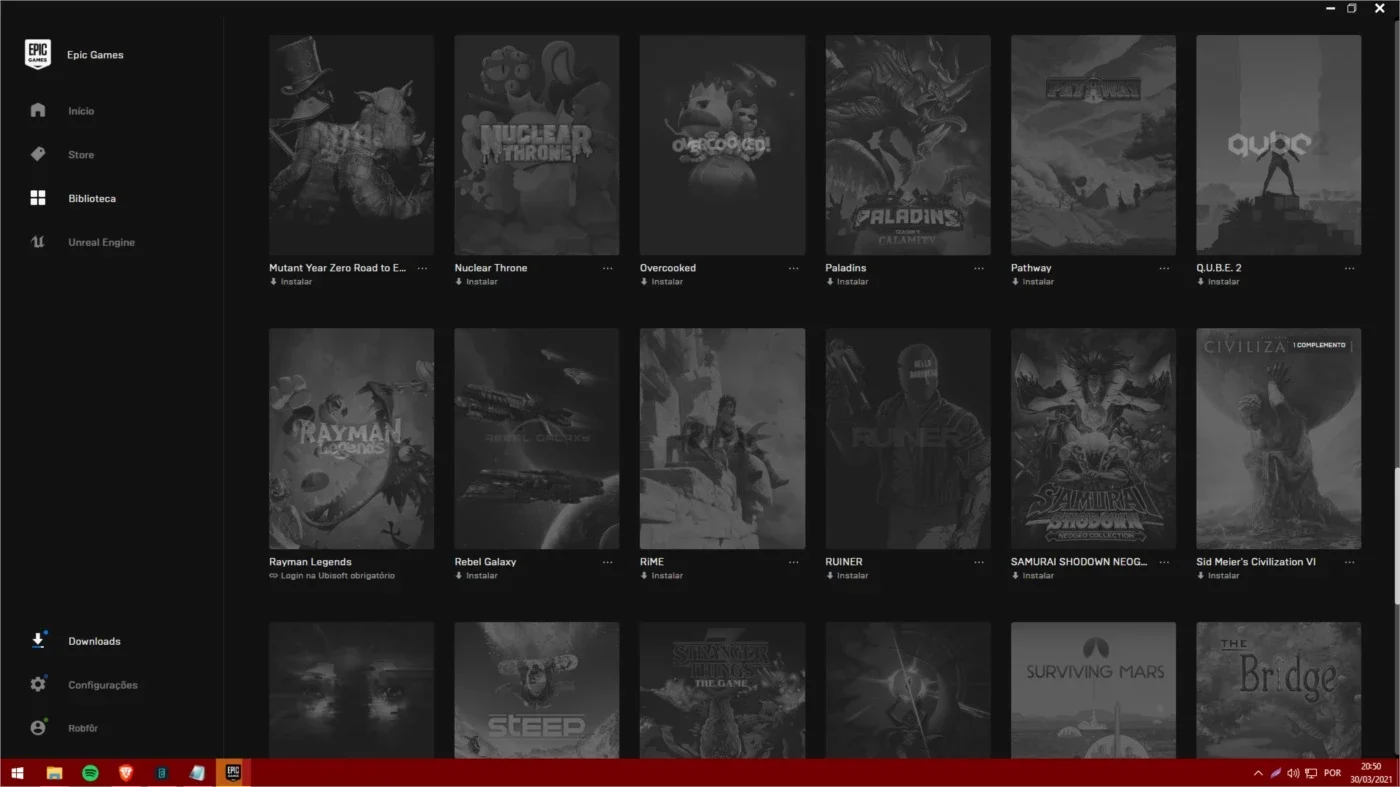The image size is (1400, 787).
Task: Open options menu for Pathway
Action: [x=1164, y=268]
